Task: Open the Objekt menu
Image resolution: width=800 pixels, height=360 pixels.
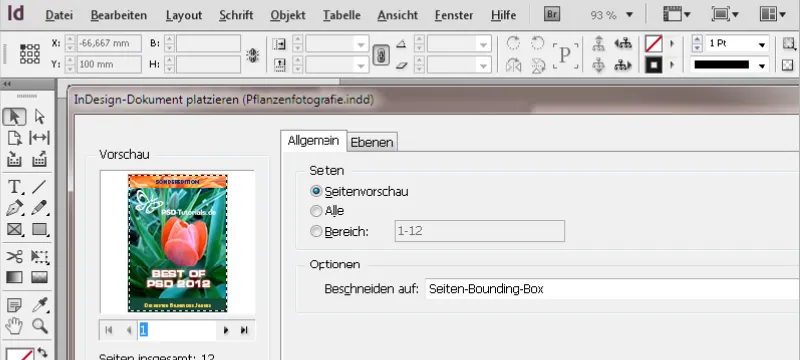Action: click(x=288, y=15)
